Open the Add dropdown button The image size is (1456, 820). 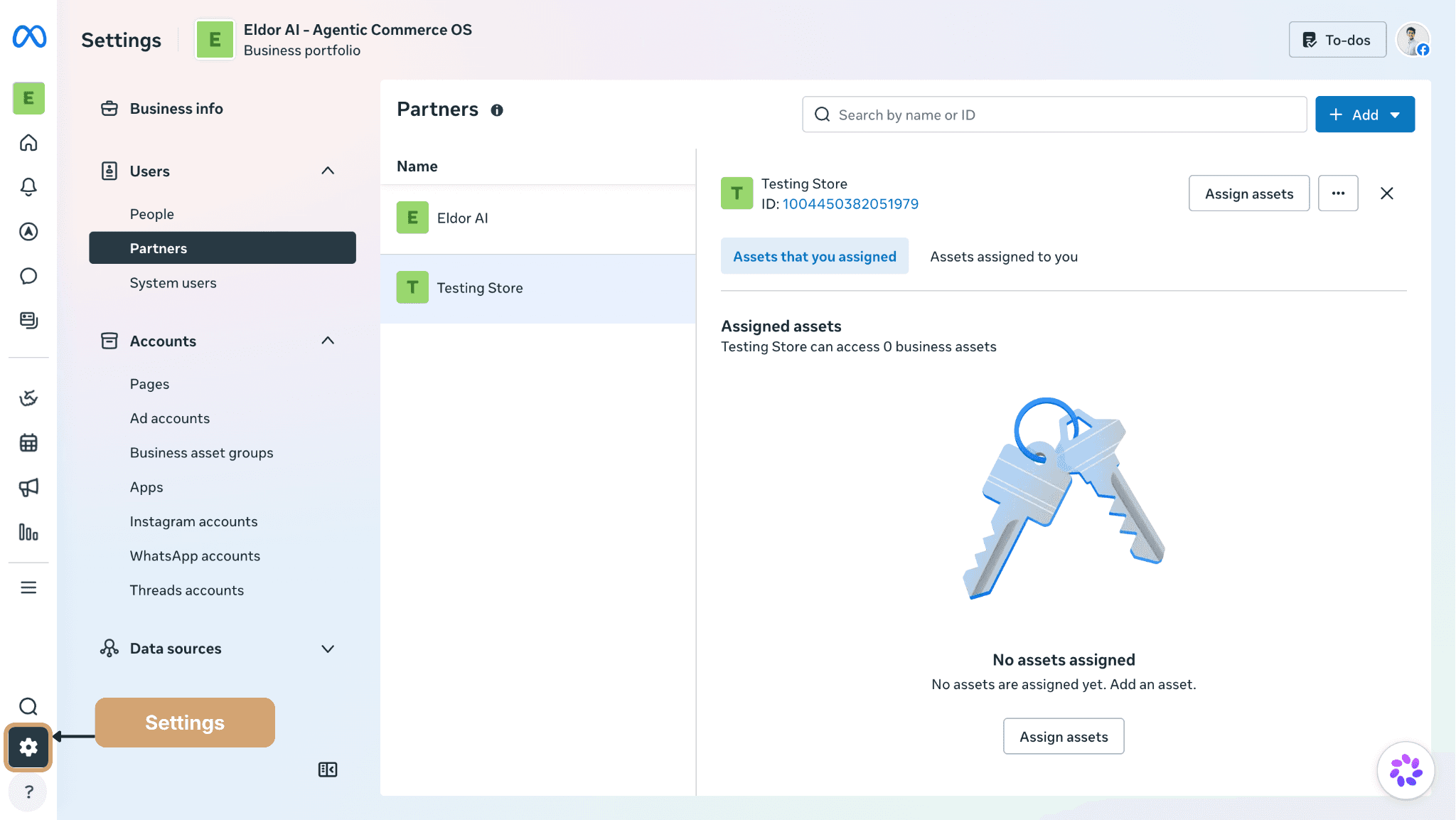[x=1365, y=115]
